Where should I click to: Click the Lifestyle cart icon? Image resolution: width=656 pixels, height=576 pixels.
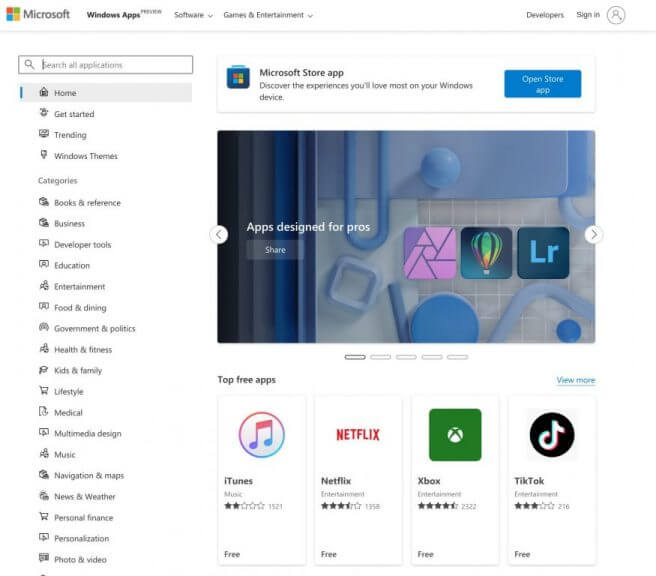(44, 391)
